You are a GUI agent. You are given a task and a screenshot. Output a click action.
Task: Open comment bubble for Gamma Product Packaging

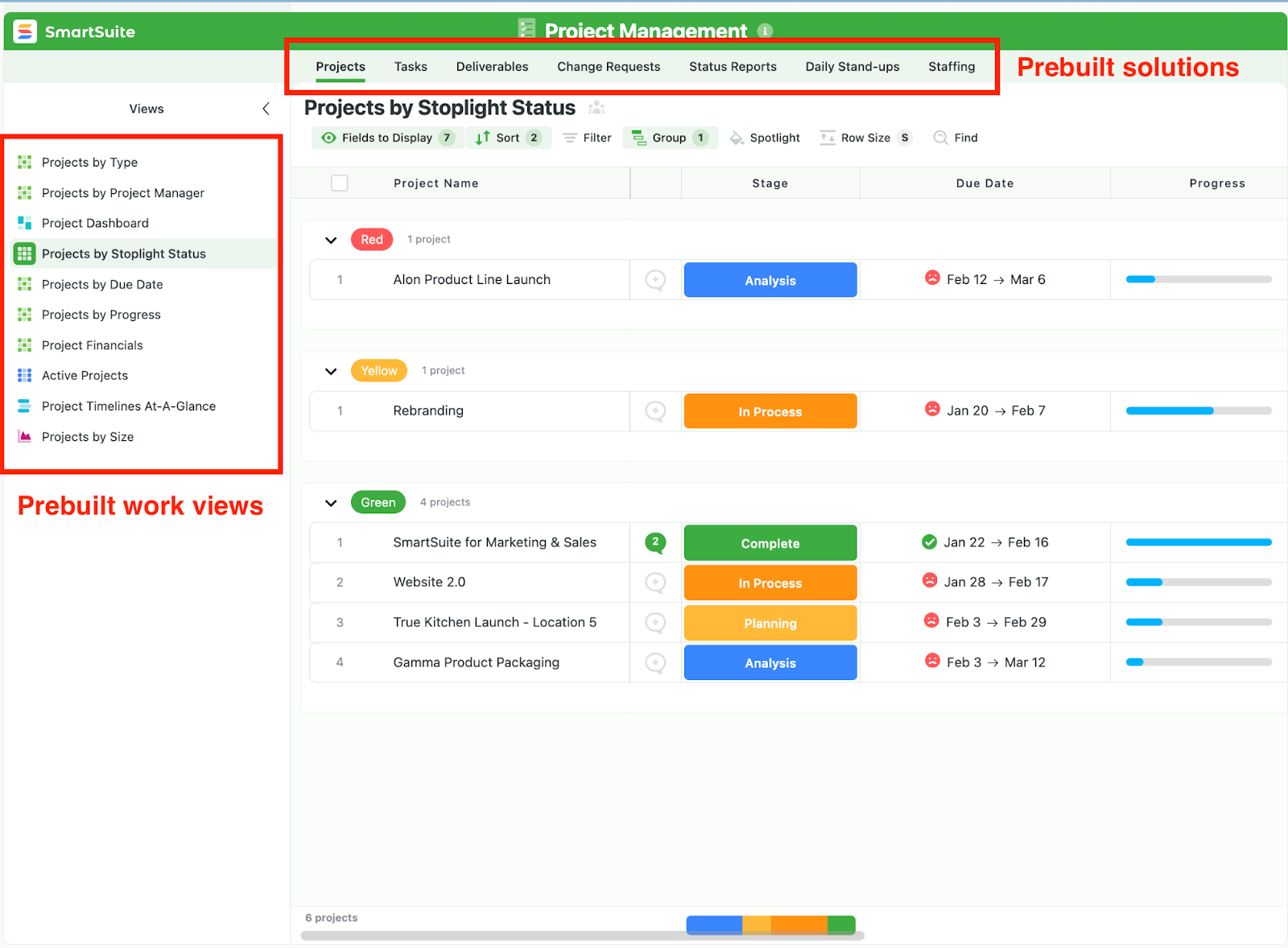655,663
